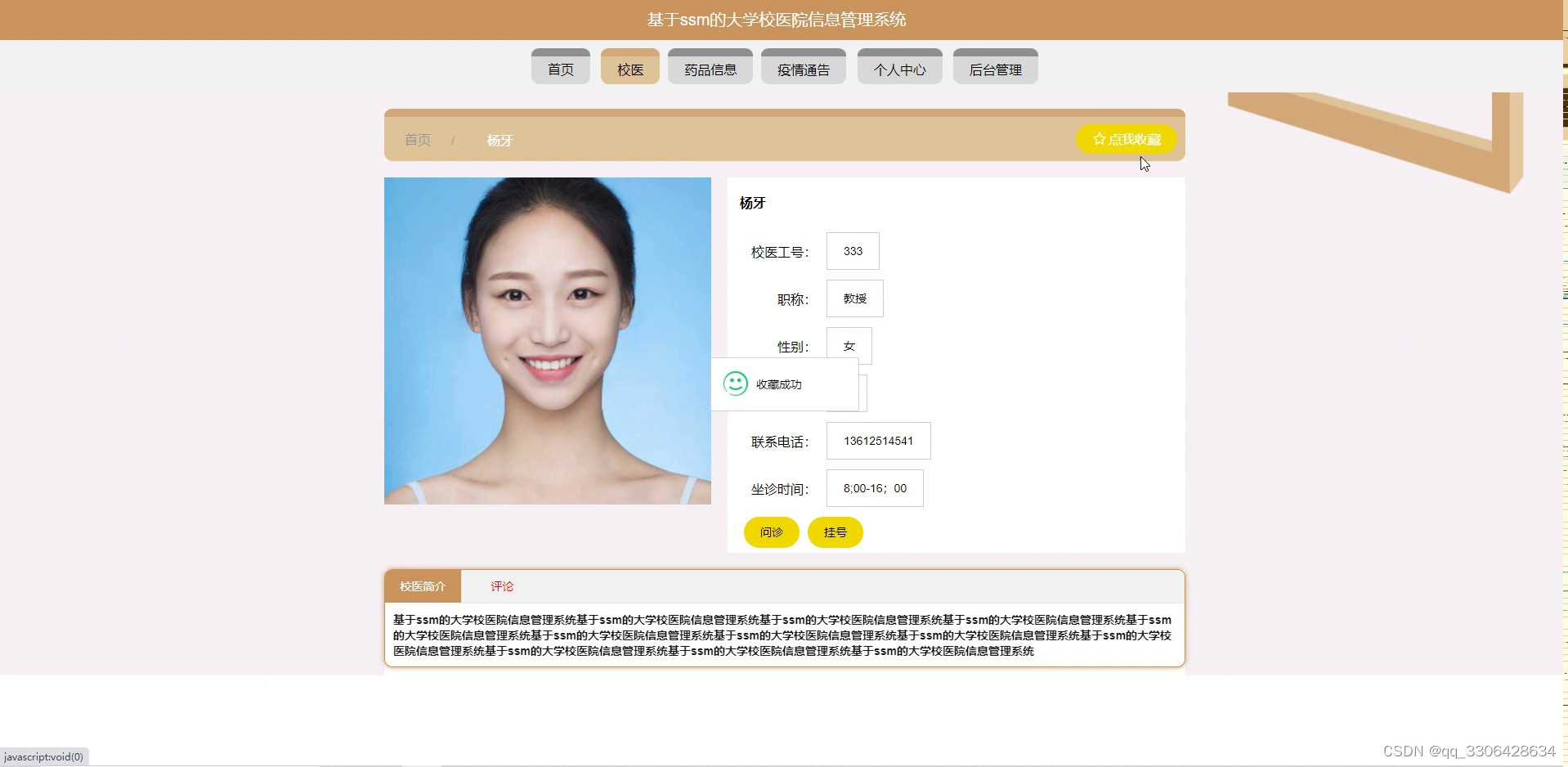Select the 校医简介 tab
Viewport: 1568px width, 767px height.
click(x=422, y=586)
